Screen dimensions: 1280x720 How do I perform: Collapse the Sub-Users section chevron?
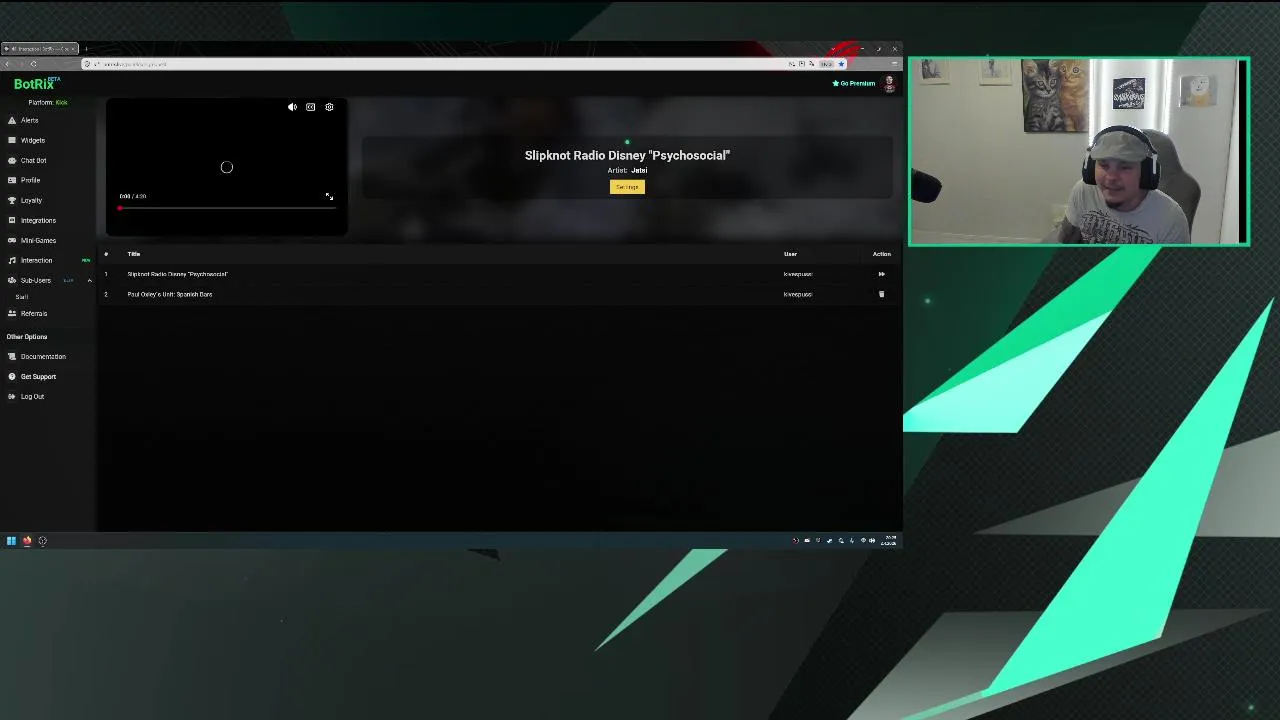click(x=89, y=280)
